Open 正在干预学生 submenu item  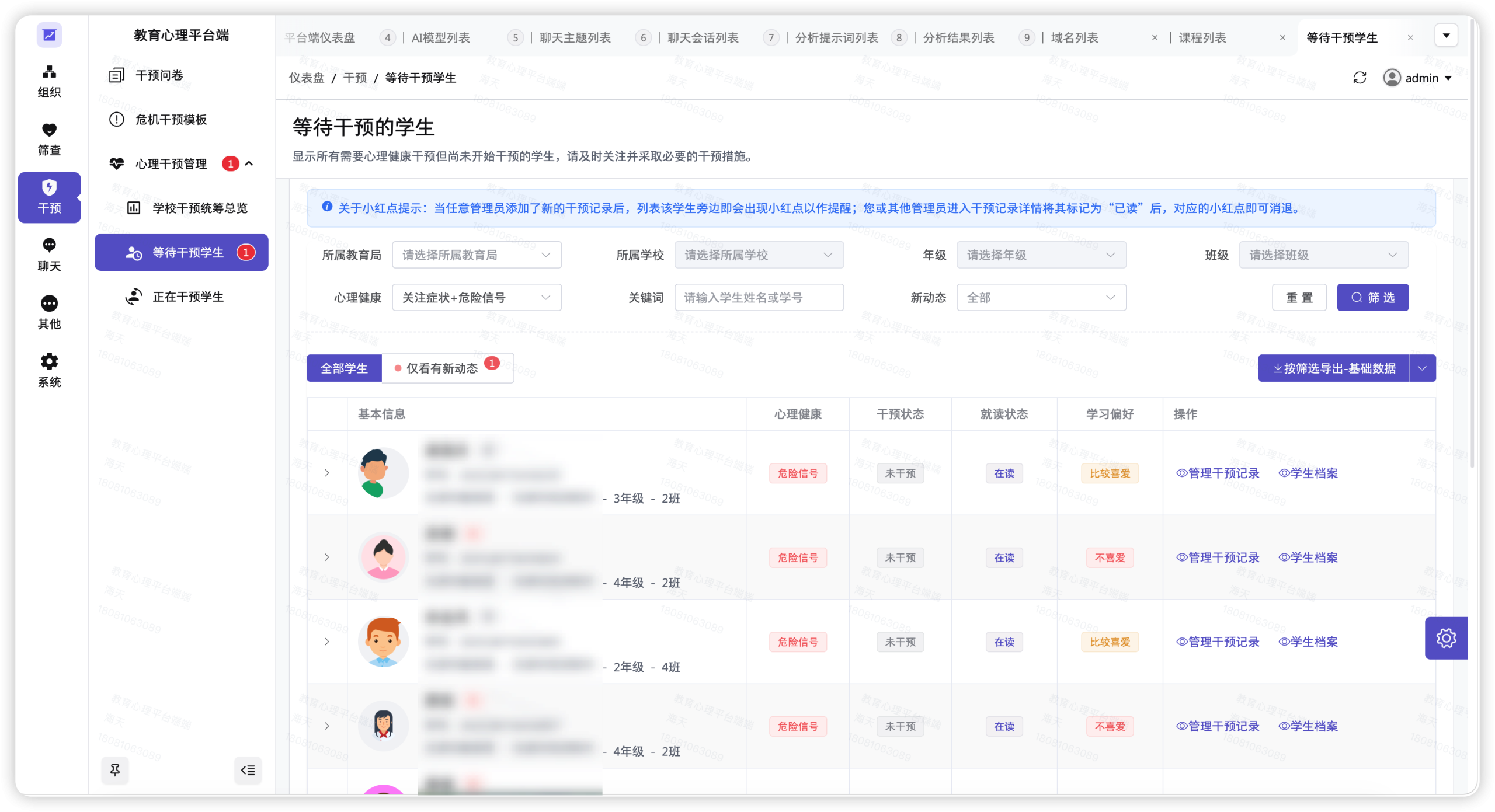[182, 297]
